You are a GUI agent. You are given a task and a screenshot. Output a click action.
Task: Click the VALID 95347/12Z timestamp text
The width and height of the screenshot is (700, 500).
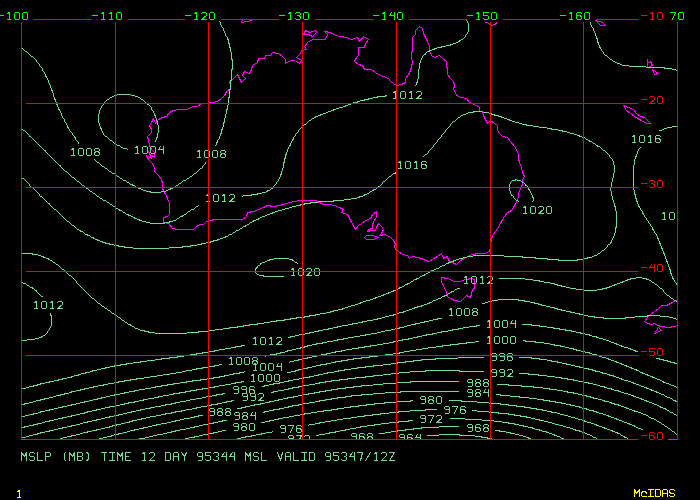(336, 456)
